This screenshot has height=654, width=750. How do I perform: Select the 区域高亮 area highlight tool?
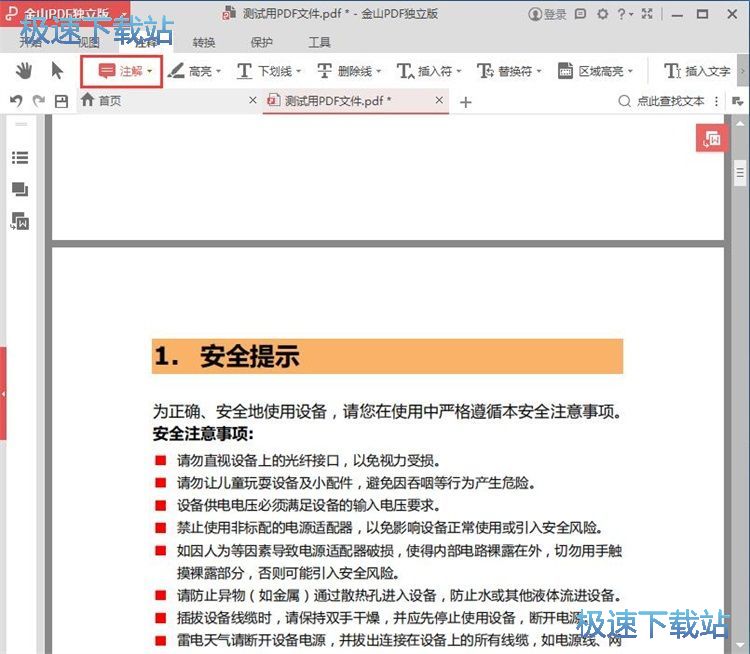point(591,71)
